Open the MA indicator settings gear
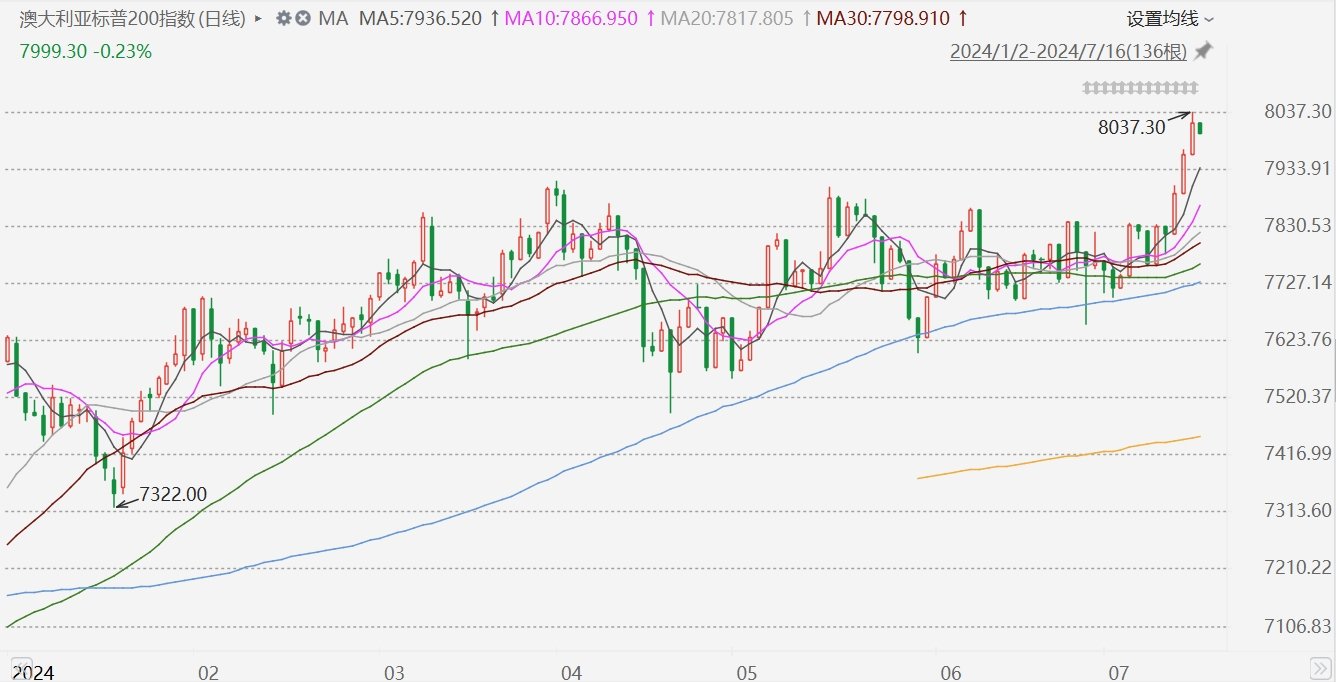The width and height of the screenshot is (1336, 682). [284, 19]
